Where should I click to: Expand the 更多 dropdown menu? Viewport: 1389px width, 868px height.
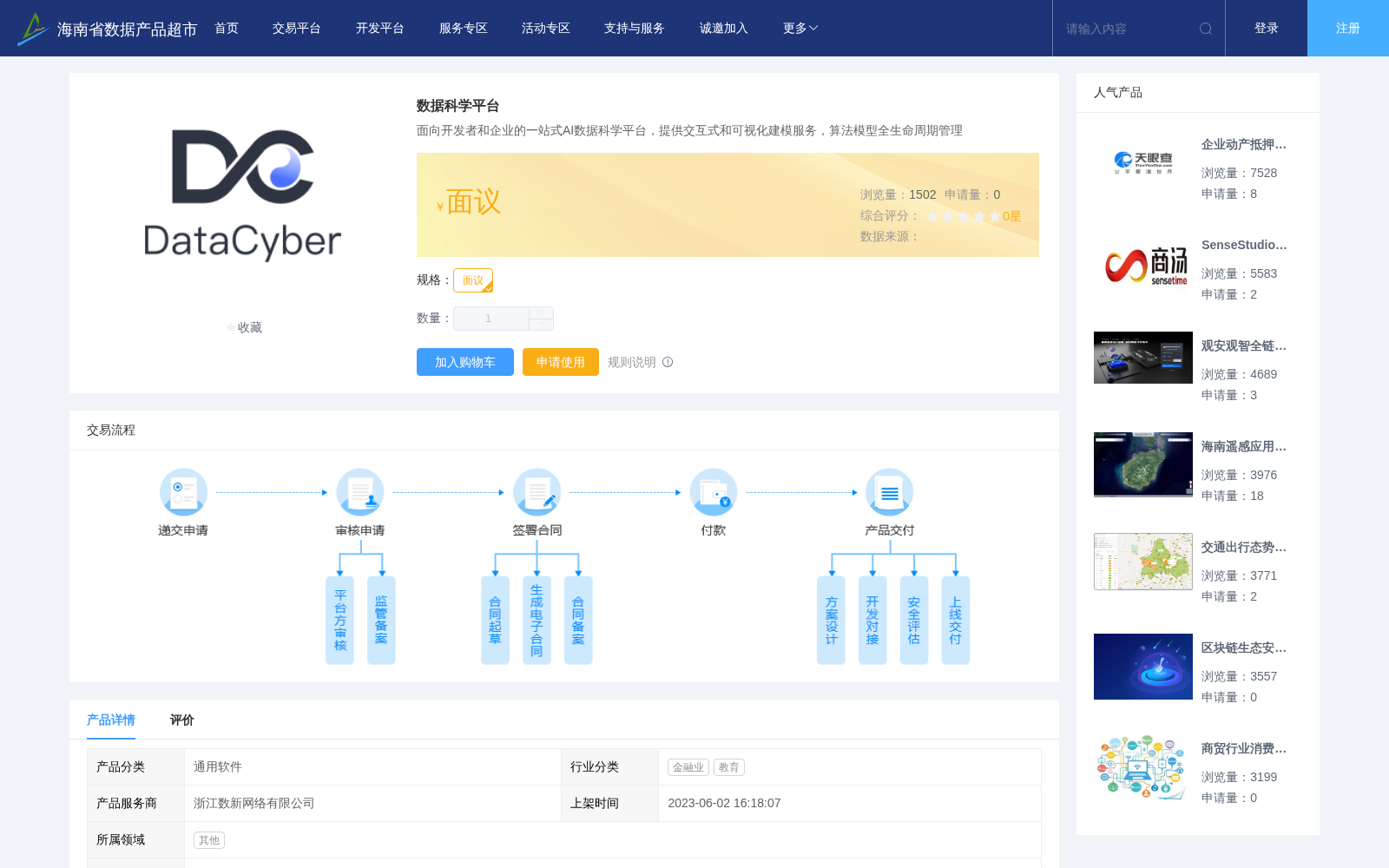[x=800, y=29]
